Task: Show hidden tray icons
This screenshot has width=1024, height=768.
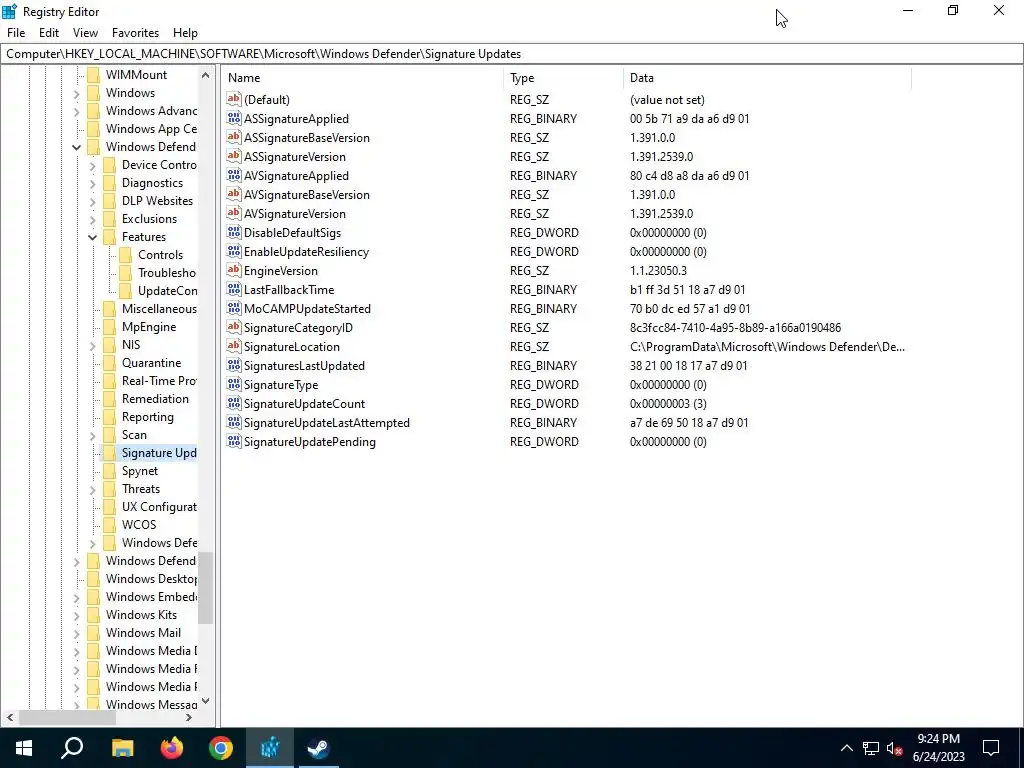Action: (846, 748)
